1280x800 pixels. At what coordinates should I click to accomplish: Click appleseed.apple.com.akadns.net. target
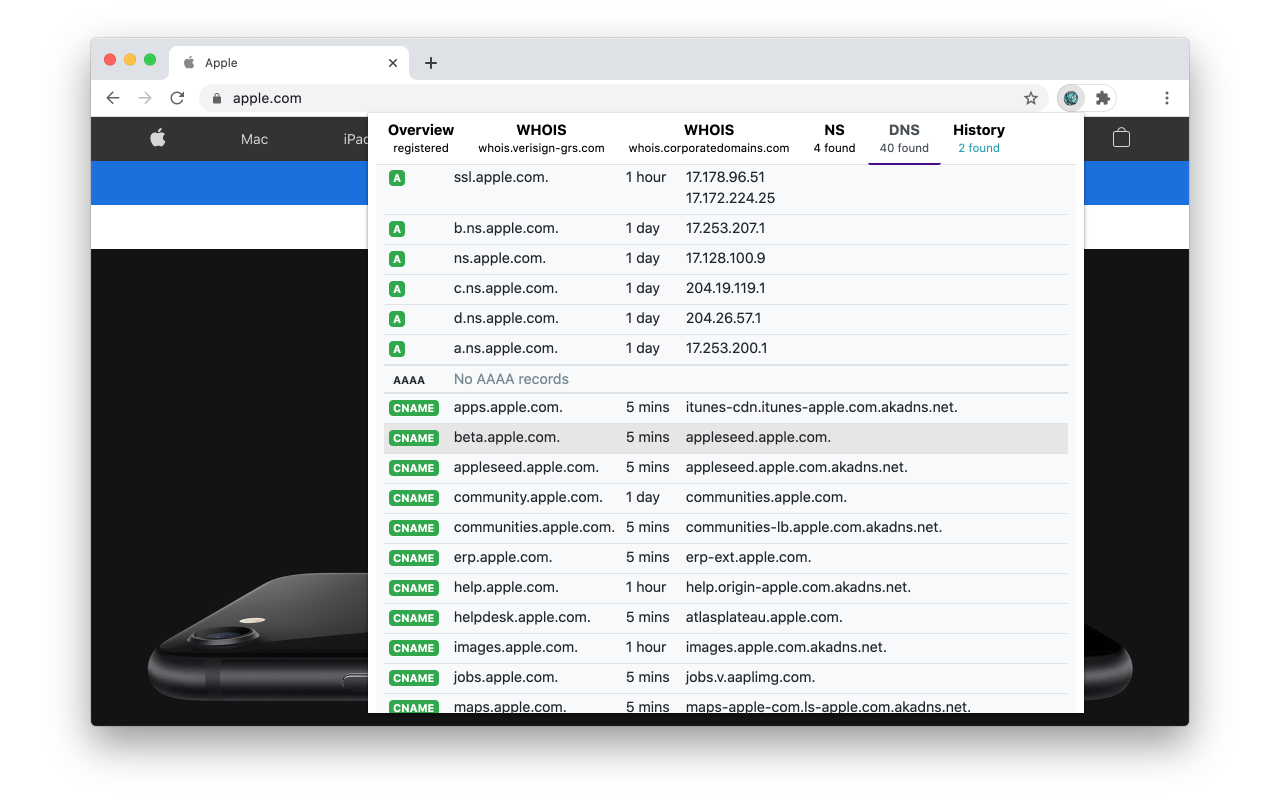click(796, 467)
